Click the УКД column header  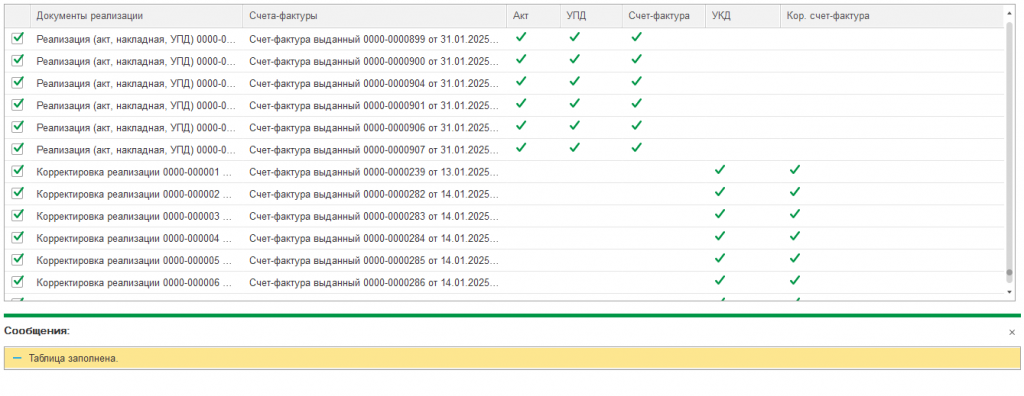743,16
